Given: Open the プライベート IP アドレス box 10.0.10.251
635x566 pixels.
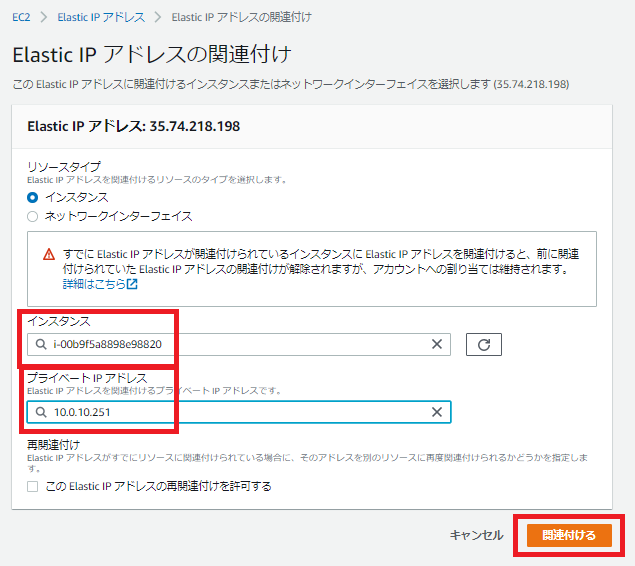Looking at the screenshot, I should (x=230, y=412).
